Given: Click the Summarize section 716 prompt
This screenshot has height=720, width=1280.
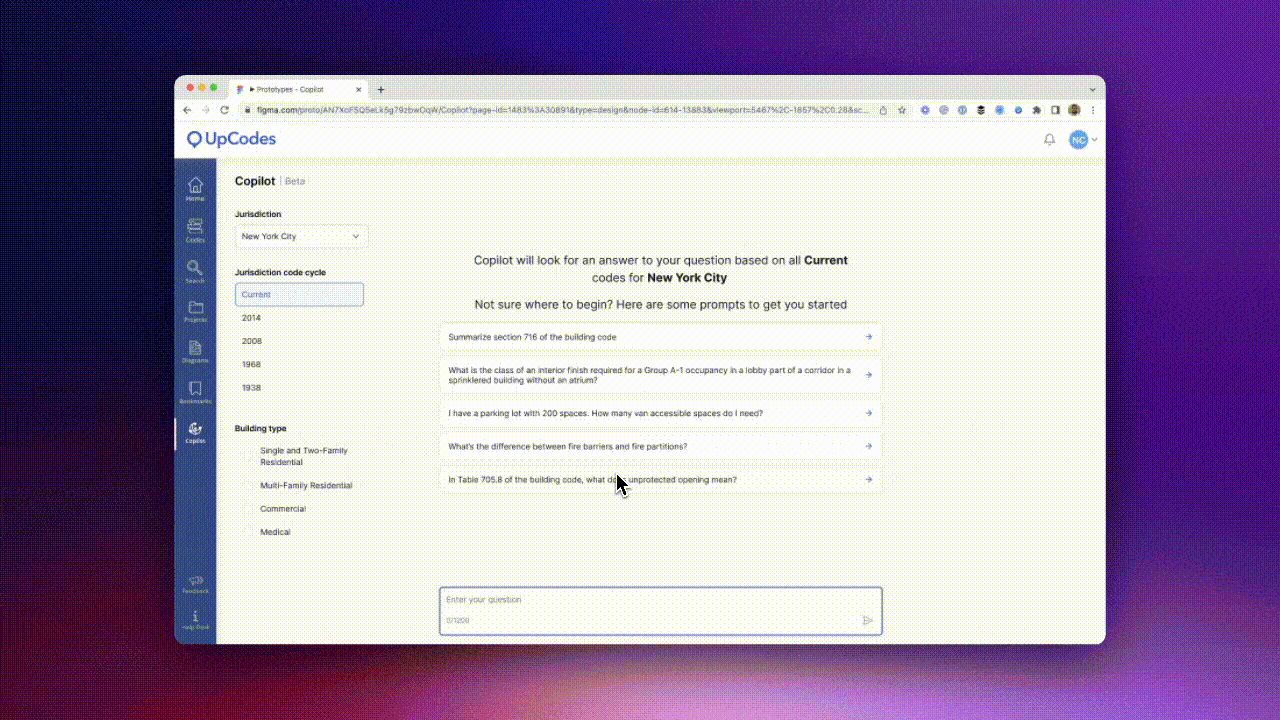Looking at the screenshot, I should (660, 337).
